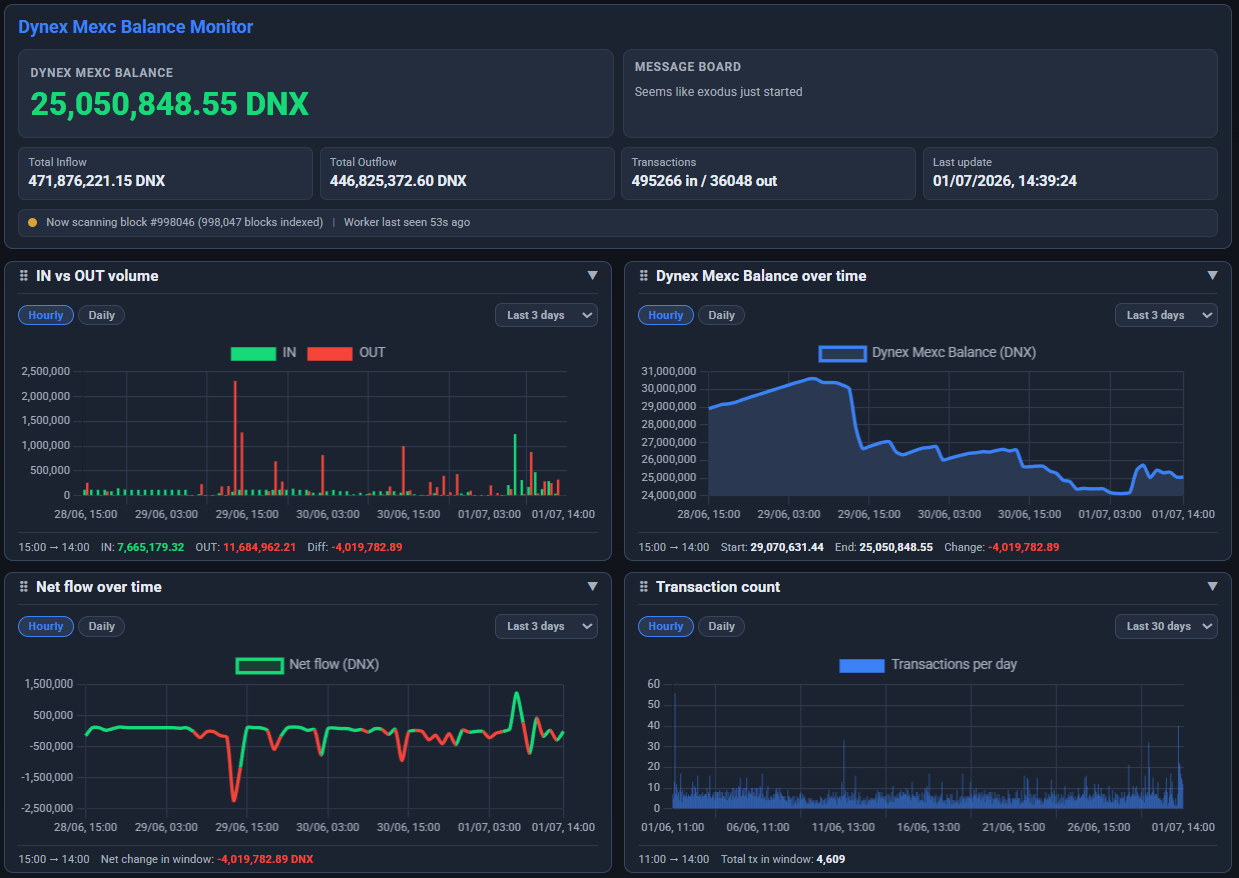Select Hourly in Balance over time panel

666,315
